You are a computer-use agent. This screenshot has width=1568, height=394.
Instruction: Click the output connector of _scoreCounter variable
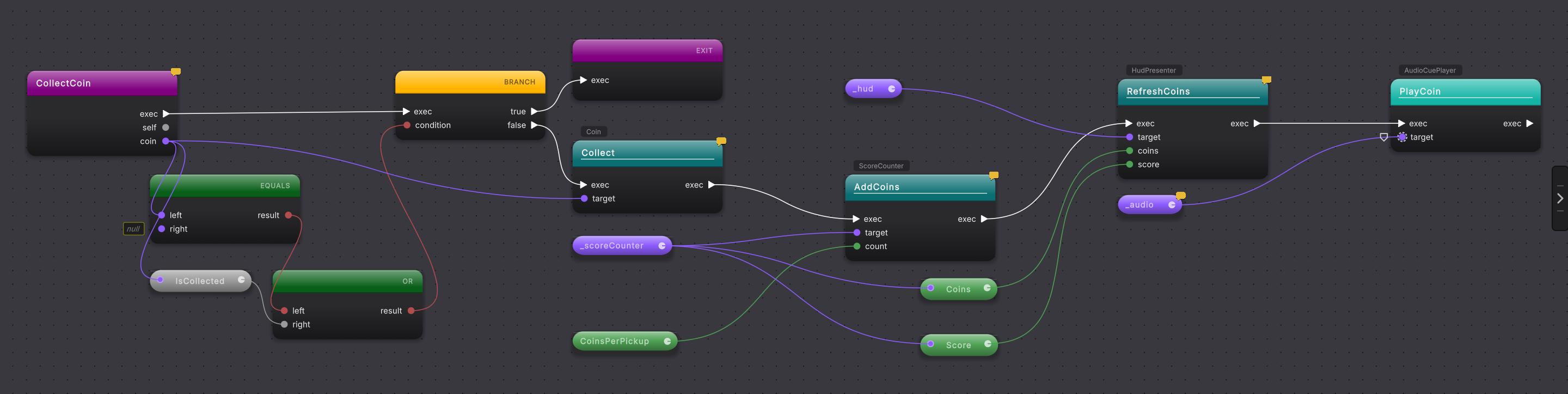(662, 246)
